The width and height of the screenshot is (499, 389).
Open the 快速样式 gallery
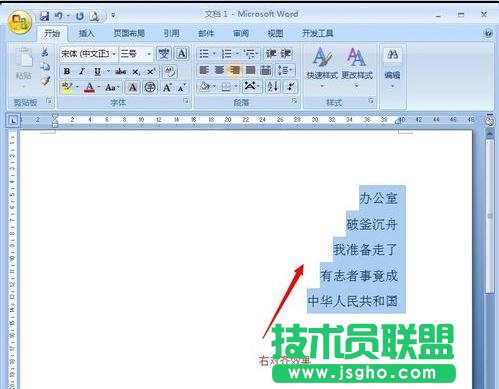(322, 68)
